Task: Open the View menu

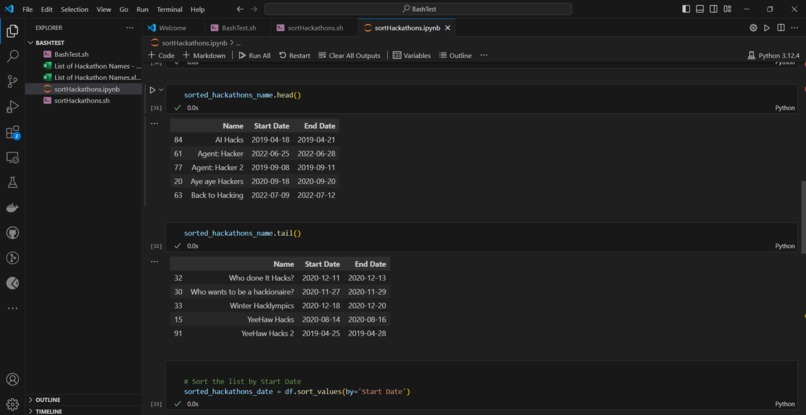Action: click(x=103, y=9)
